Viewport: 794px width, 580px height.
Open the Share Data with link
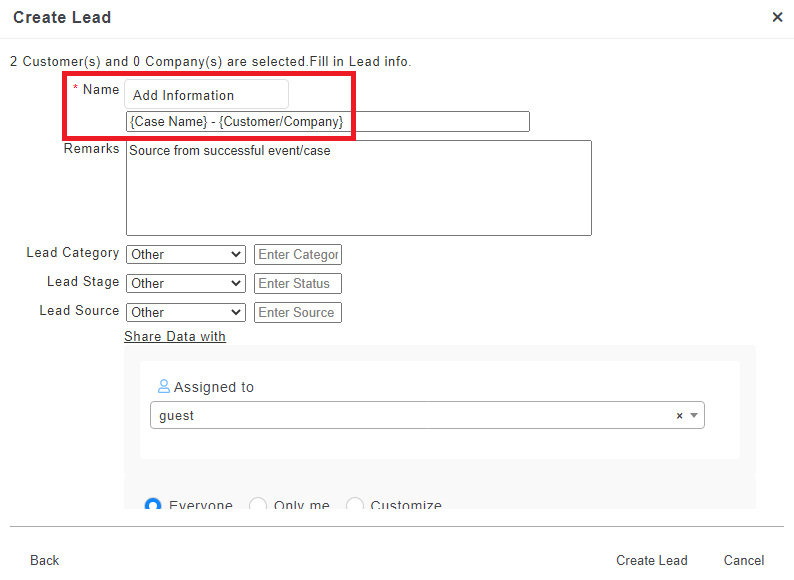[175, 337]
